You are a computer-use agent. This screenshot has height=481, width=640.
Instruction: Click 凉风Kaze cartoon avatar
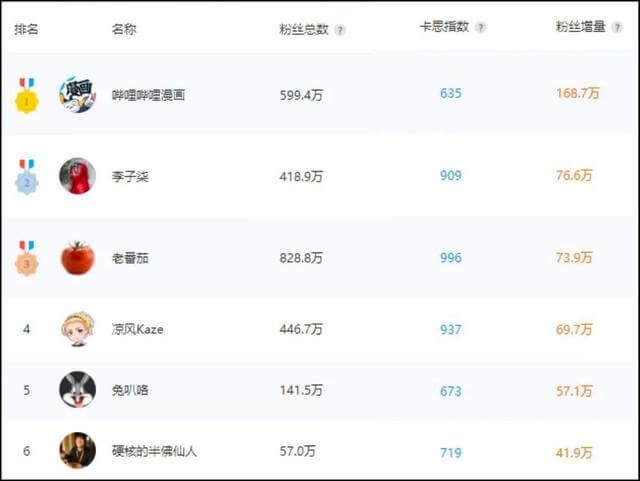[77, 329]
